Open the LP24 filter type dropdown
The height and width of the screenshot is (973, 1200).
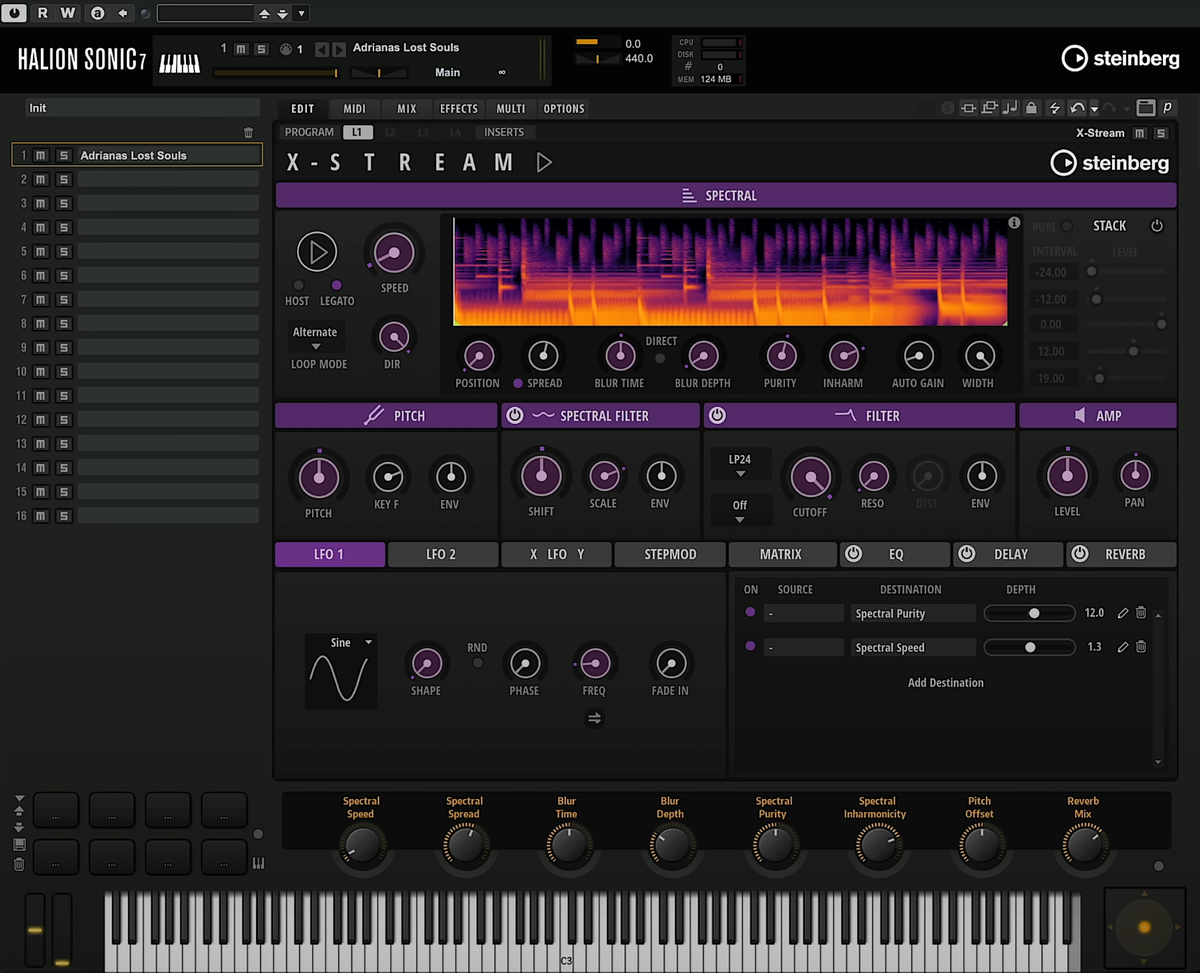coord(740,466)
